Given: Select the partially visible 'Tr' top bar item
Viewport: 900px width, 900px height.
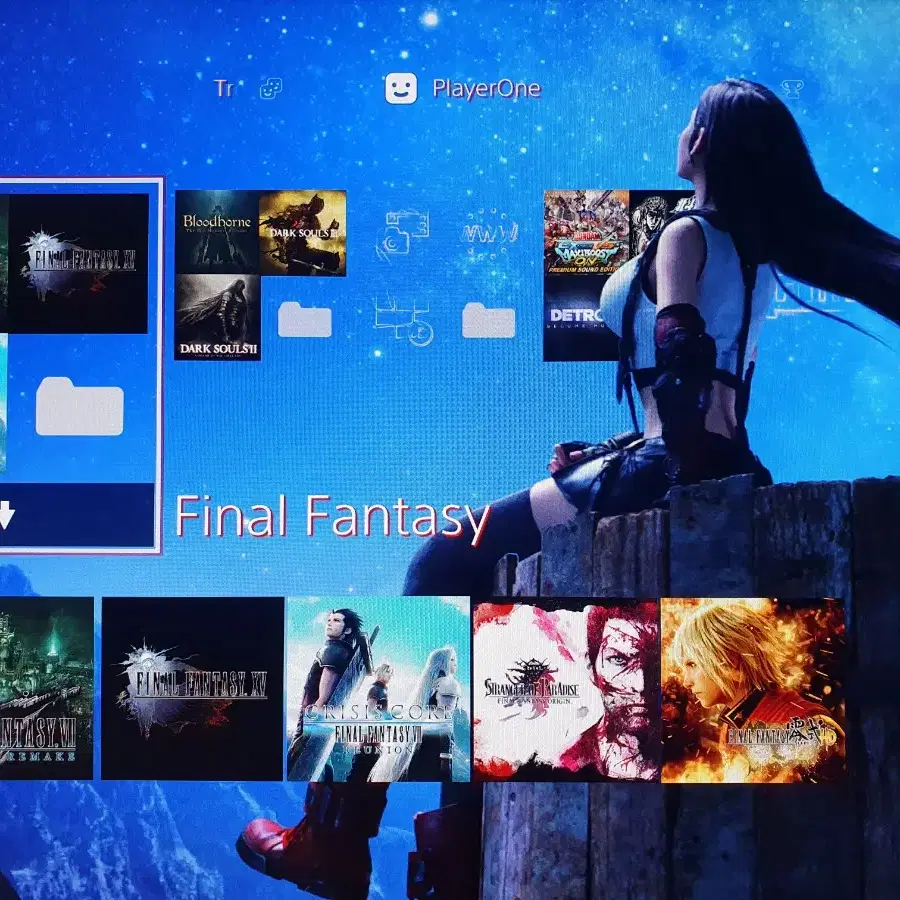Looking at the screenshot, I should click(224, 88).
